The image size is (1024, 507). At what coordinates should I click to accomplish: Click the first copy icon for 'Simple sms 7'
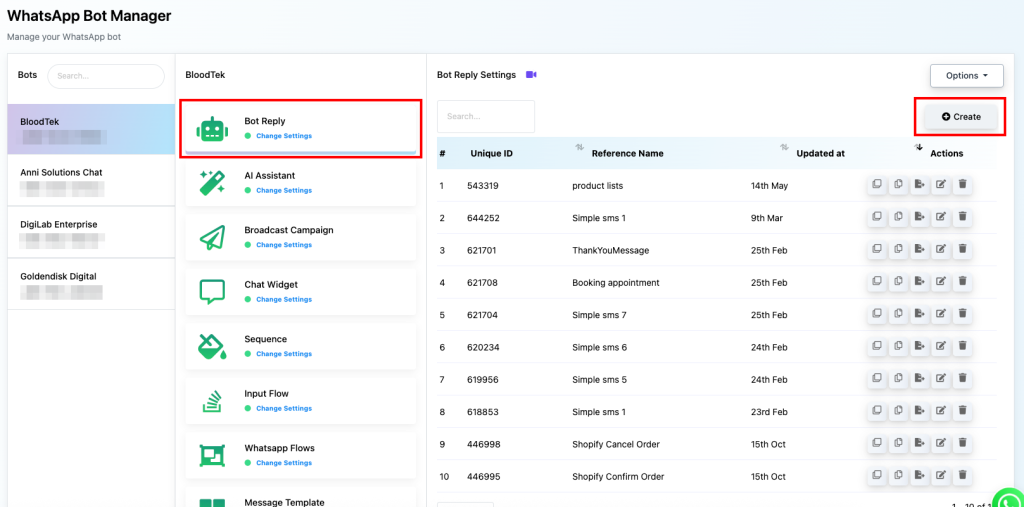point(876,315)
